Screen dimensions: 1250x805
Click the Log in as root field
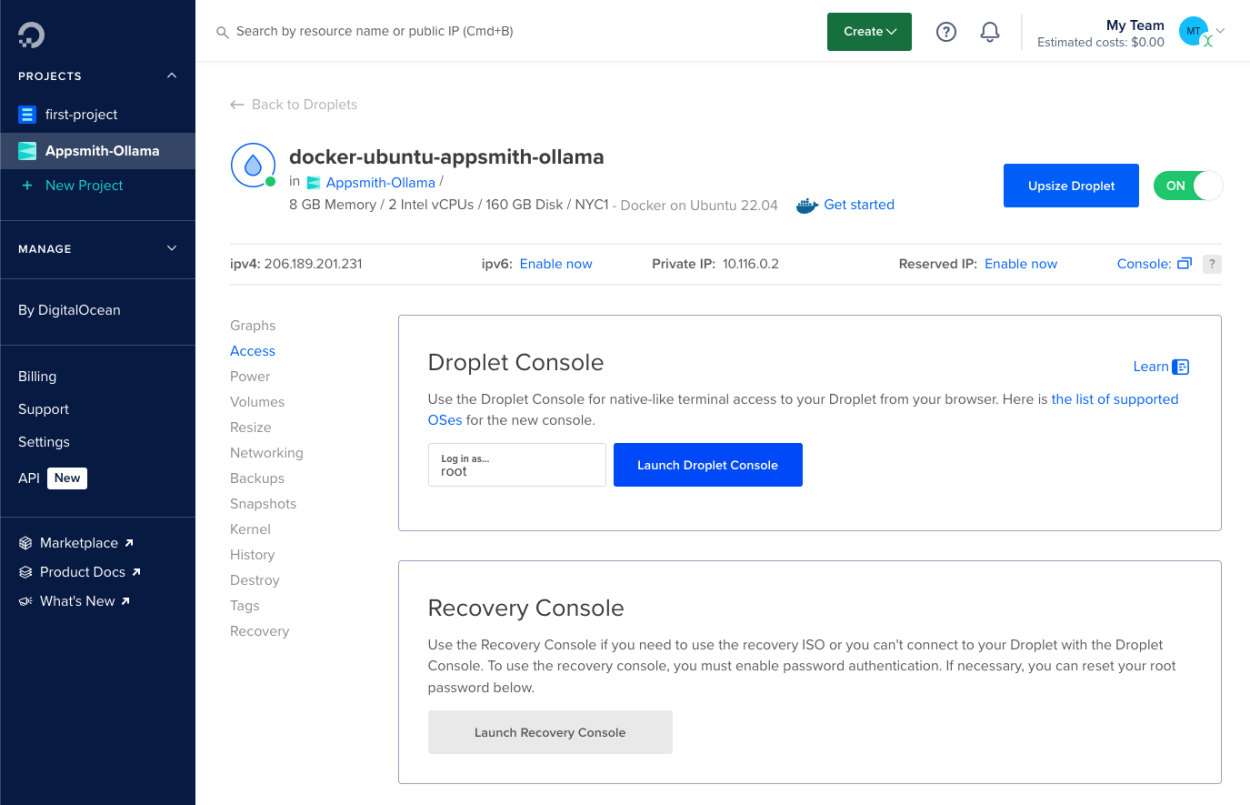coord(516,465)
